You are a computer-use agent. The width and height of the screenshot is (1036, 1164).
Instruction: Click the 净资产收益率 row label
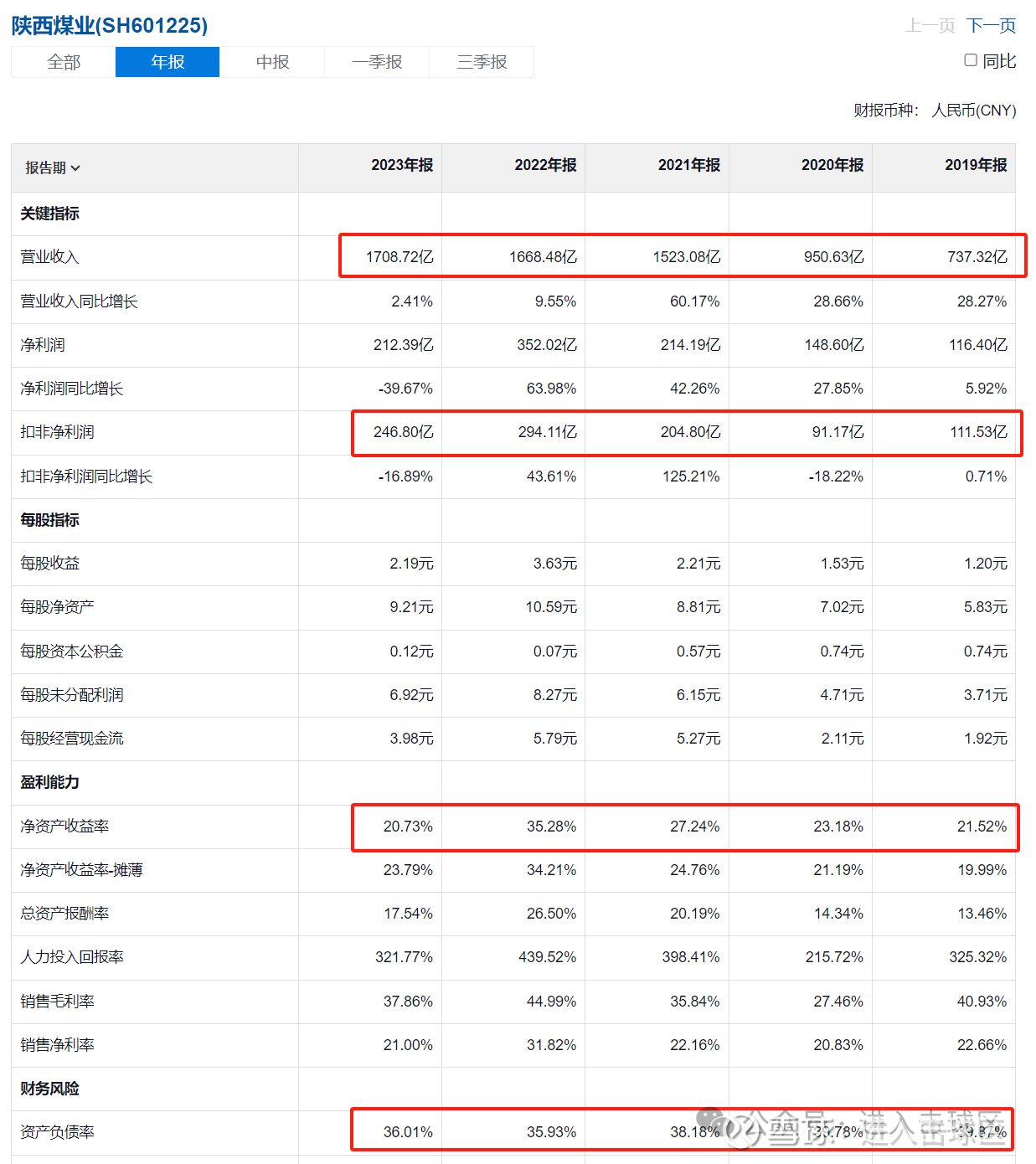click(x=64, y=827)
